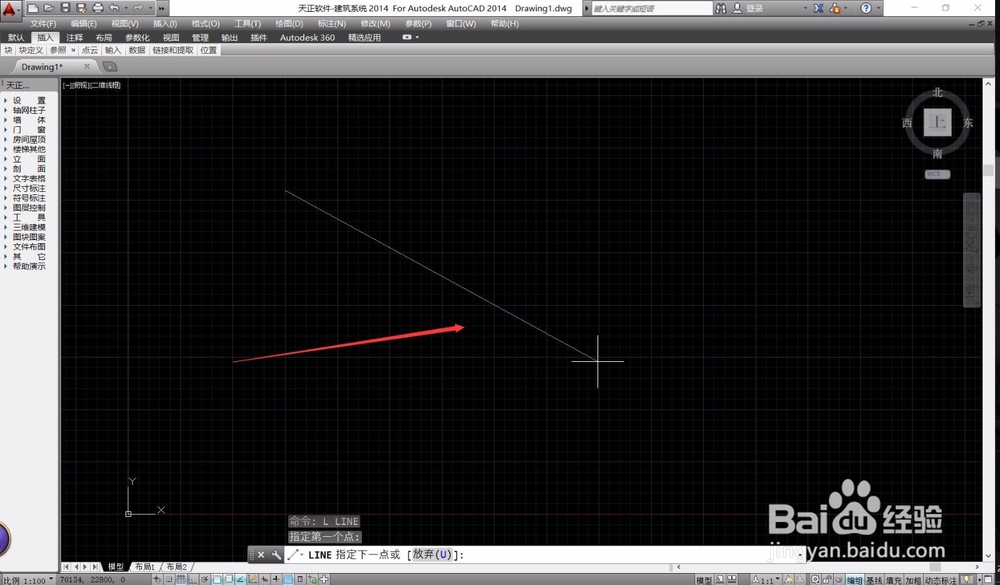Click the Plot printer icon
1000x585 pixels.
pos(98,8)
